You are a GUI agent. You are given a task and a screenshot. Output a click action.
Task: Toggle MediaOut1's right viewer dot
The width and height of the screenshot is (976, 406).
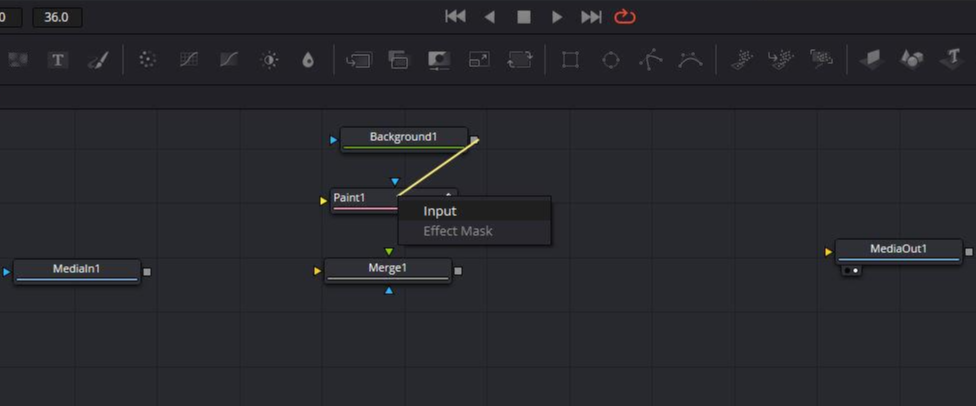(x=856, y=271)
